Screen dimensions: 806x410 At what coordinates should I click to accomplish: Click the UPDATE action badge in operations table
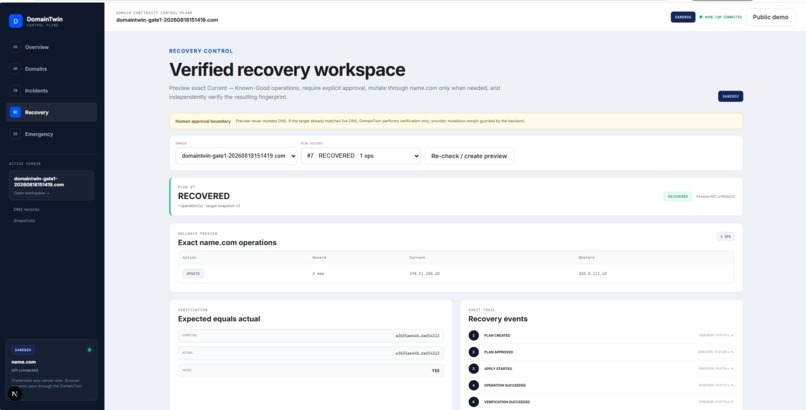click(193, 274)
